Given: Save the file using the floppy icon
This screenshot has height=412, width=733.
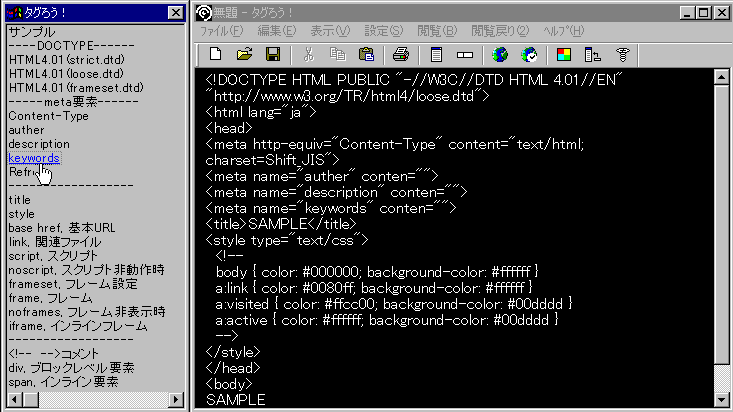Looking at the screenshot, I should 273,55.
